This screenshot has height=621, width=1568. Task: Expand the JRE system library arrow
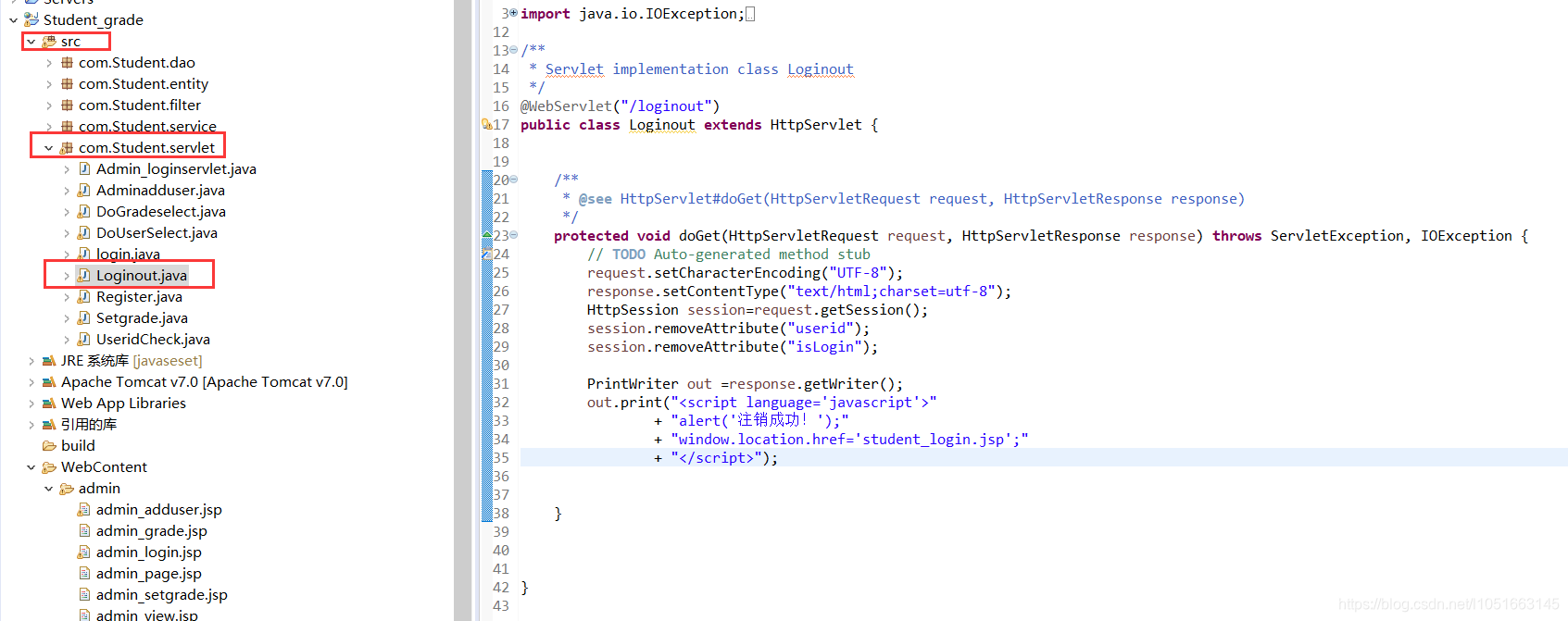pos(31,361)
